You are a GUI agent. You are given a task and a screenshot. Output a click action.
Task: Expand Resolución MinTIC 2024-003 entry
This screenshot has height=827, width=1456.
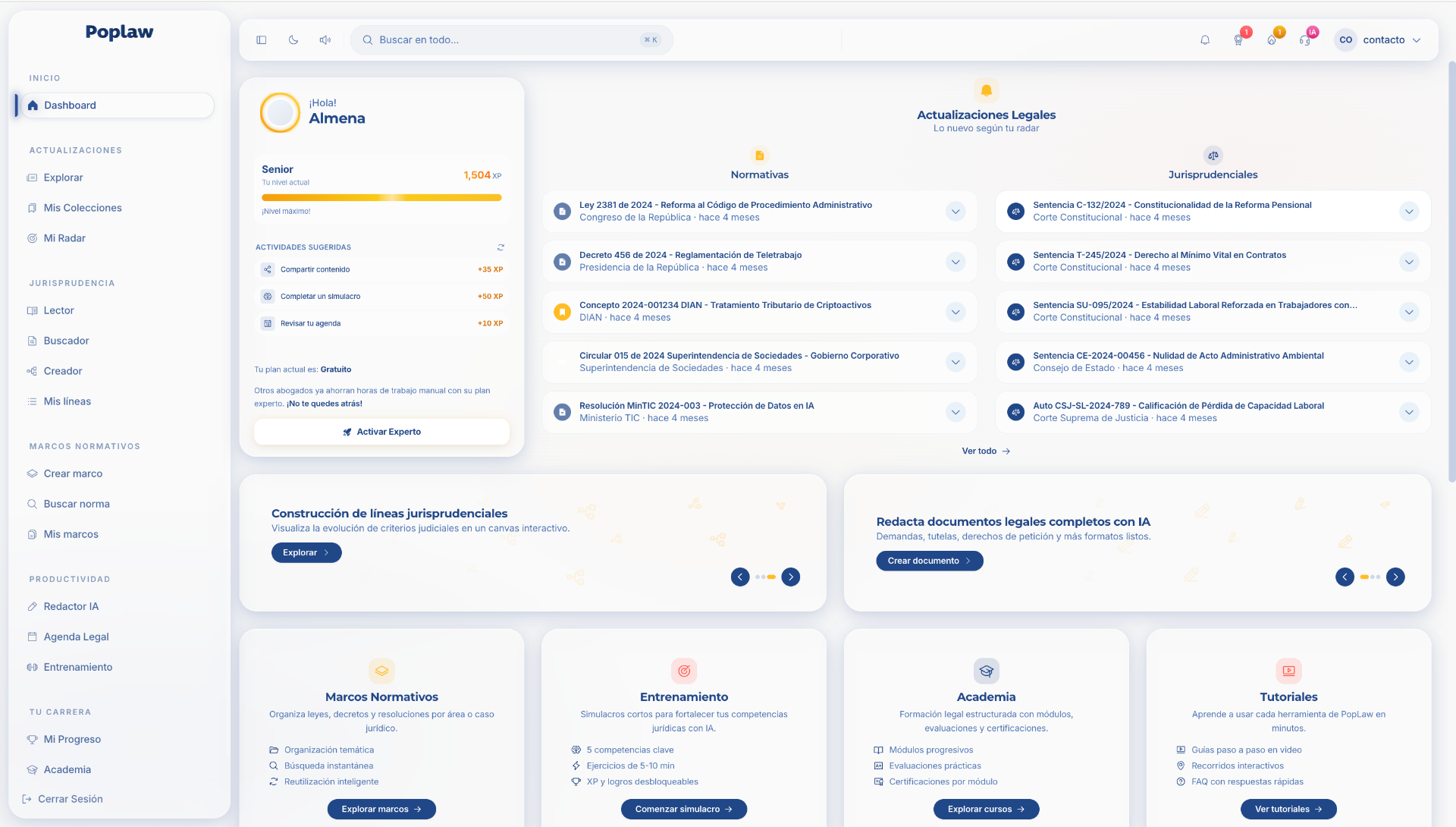pyautogui.click(x=955, y=412)
